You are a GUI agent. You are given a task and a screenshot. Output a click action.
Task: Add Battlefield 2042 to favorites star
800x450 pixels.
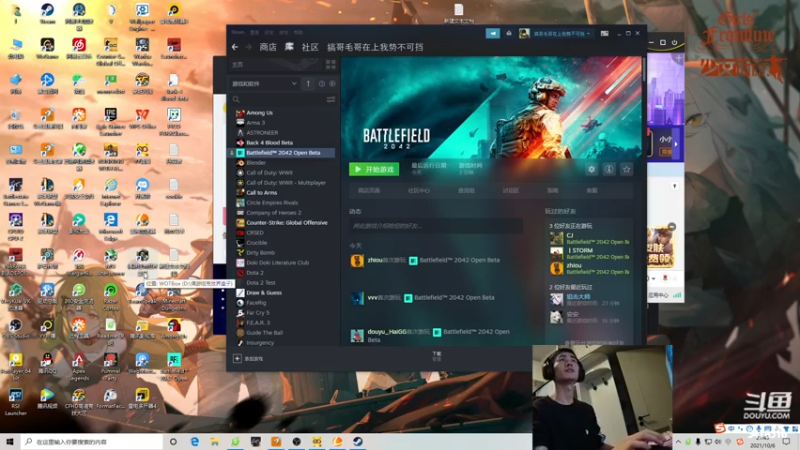point(627,169)
